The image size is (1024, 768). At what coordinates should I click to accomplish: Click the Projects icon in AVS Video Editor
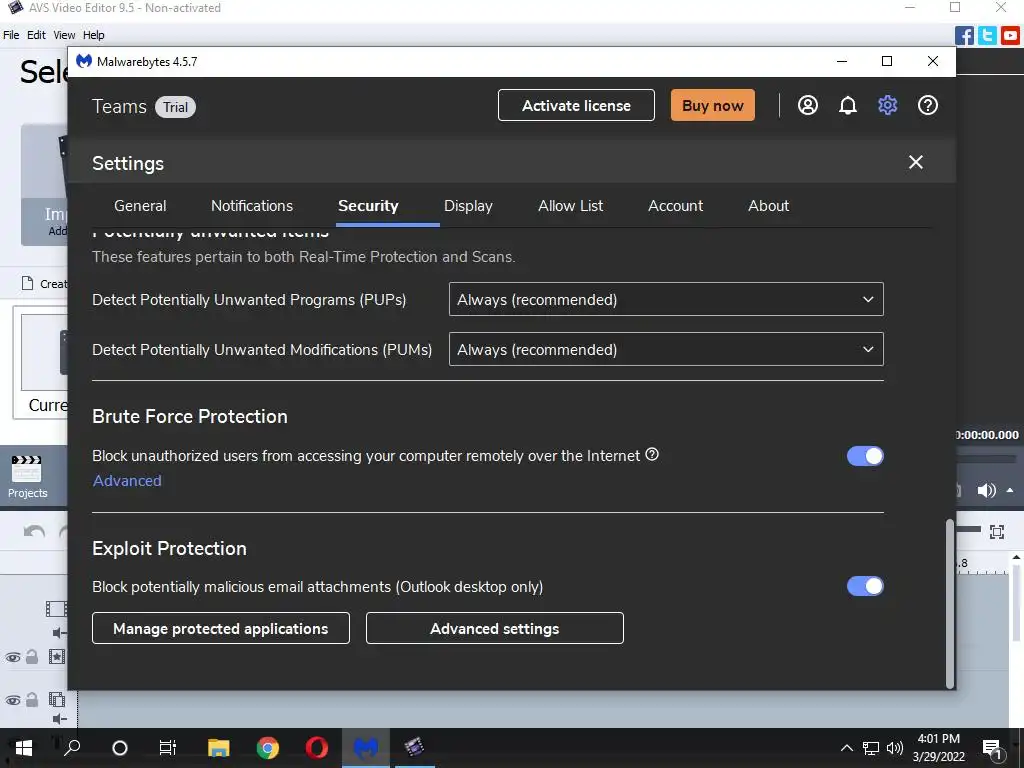coord(27,477)
